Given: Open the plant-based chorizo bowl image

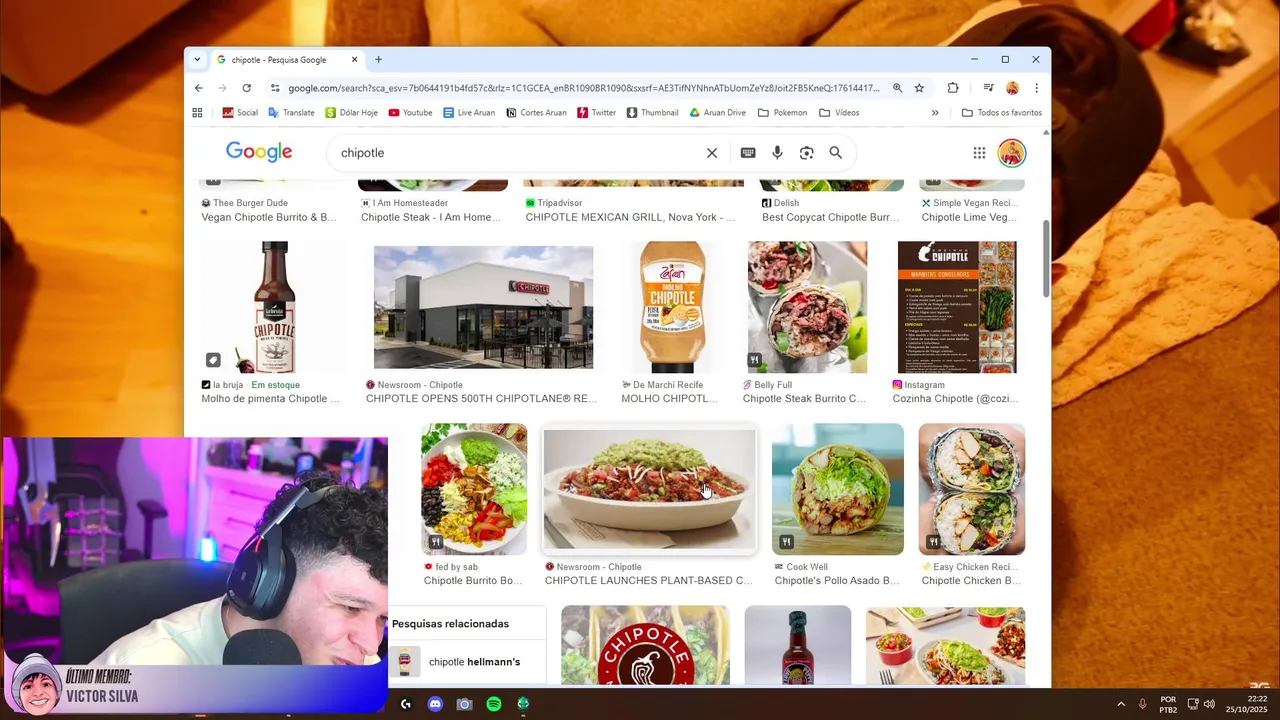Looking at the screenshot, I should pyautogui.click(x=649, y=490).
